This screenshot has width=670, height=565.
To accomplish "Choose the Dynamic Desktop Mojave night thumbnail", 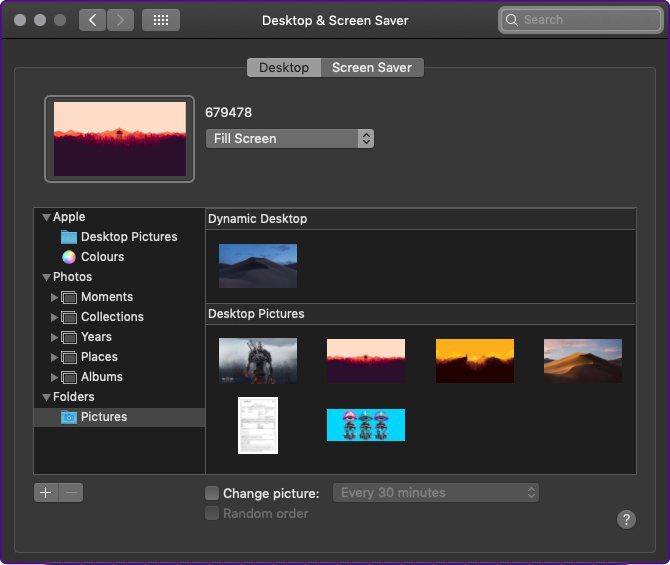I will pyautogui.click(x=258, y=266).
